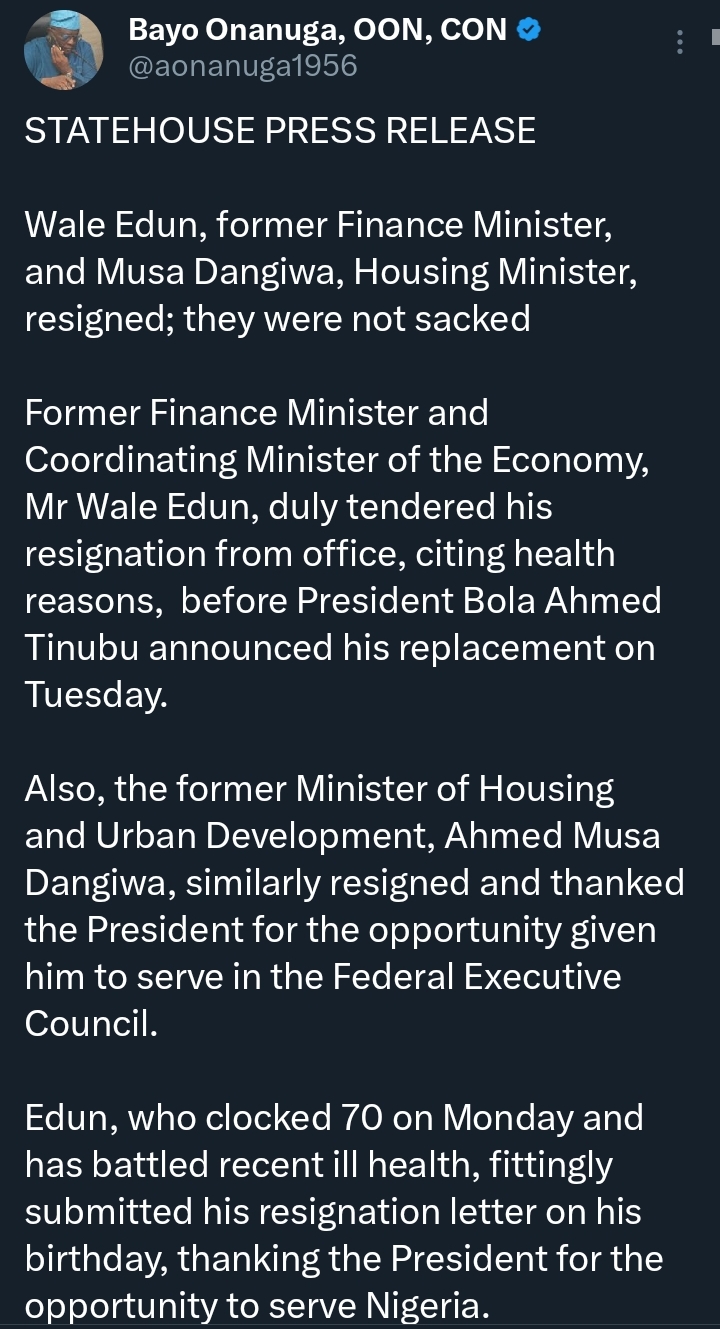Click the blue verified badge

pos(530,31)
